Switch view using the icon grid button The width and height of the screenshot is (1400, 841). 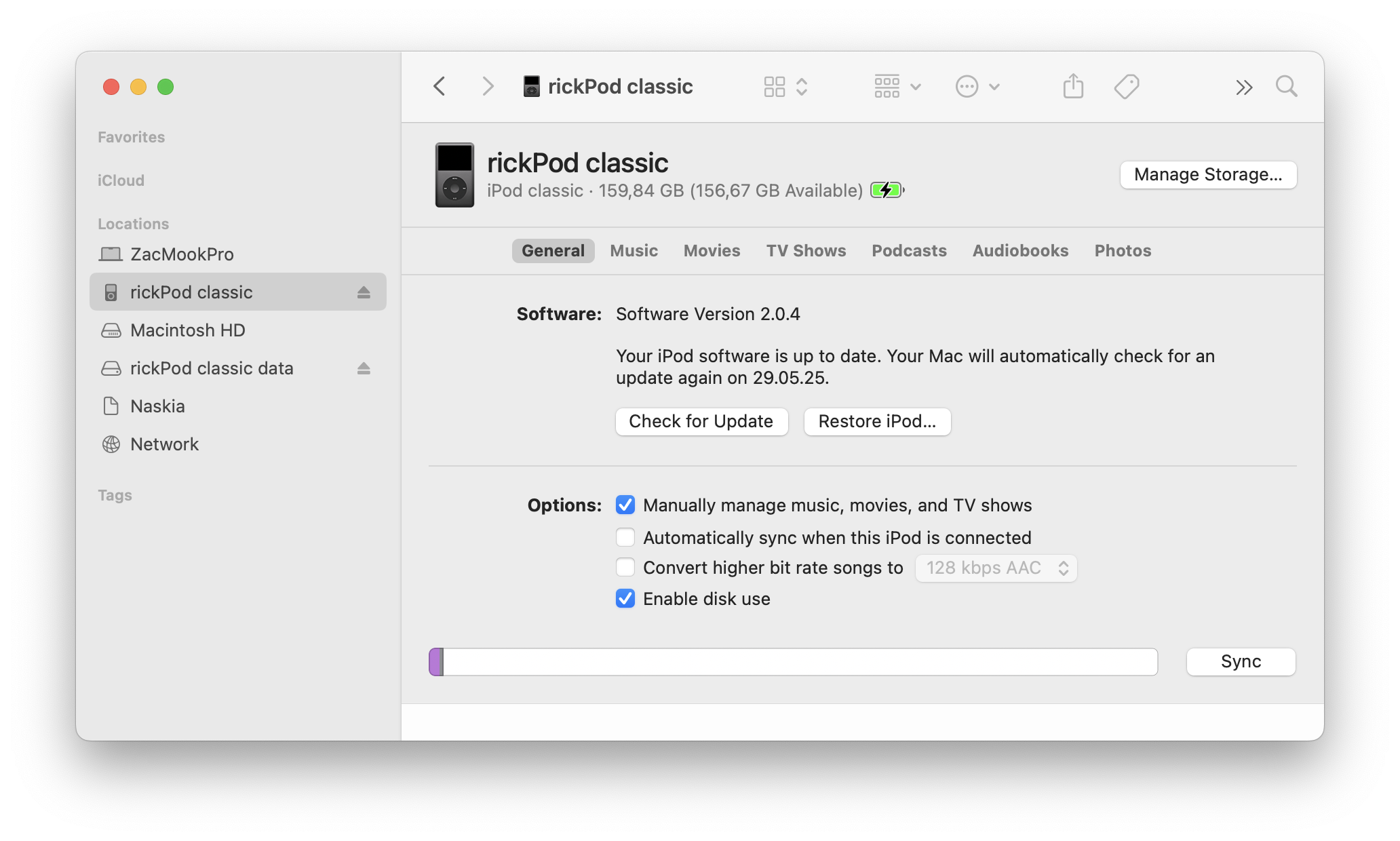pos(785,86)
